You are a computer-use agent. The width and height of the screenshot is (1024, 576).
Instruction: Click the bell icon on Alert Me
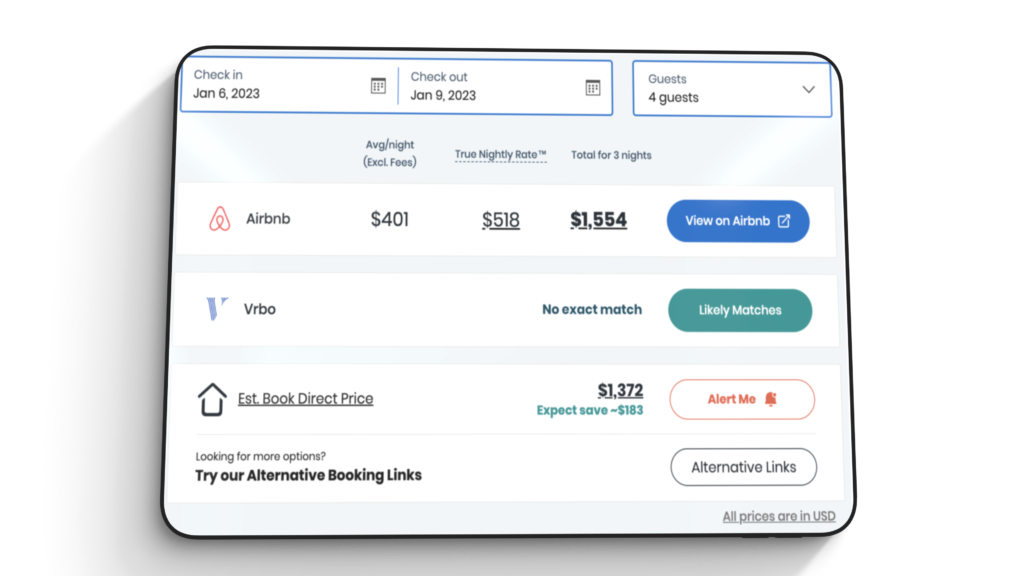click(770, 399)
